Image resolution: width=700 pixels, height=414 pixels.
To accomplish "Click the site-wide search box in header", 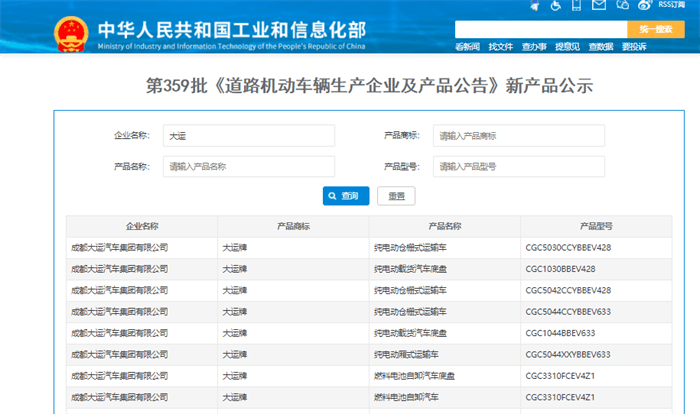I will pyautogui.click(x=540, y=29).
